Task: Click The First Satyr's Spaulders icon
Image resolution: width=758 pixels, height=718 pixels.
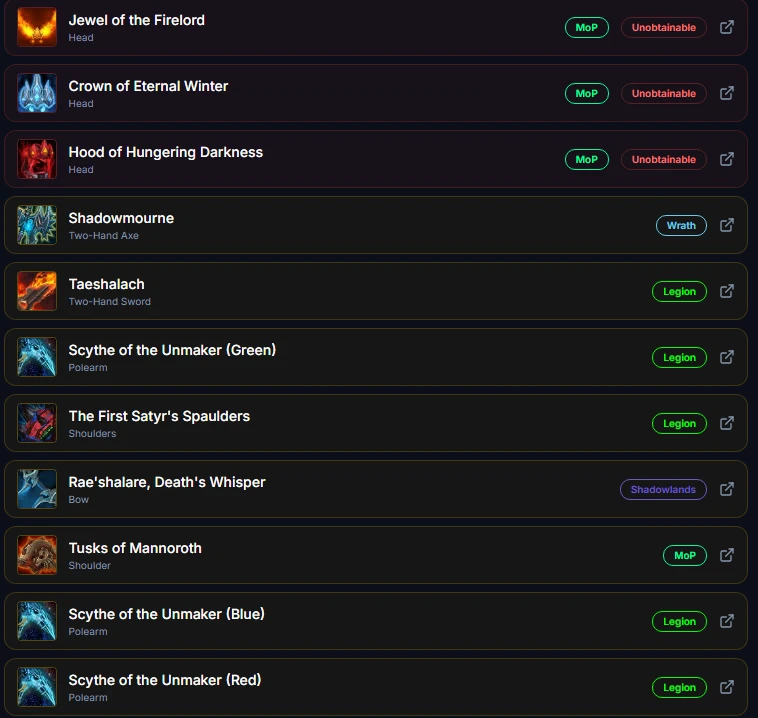Action: (x=37, y=423)
